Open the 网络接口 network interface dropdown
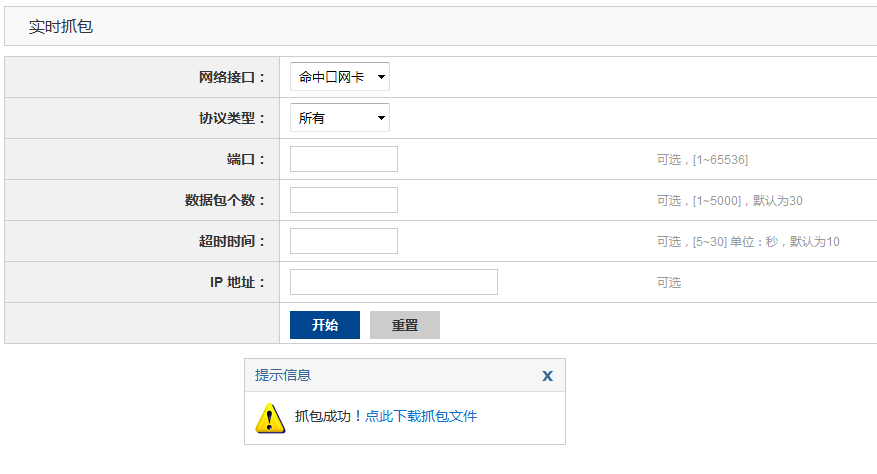877x474 pixels. (339, 77)
